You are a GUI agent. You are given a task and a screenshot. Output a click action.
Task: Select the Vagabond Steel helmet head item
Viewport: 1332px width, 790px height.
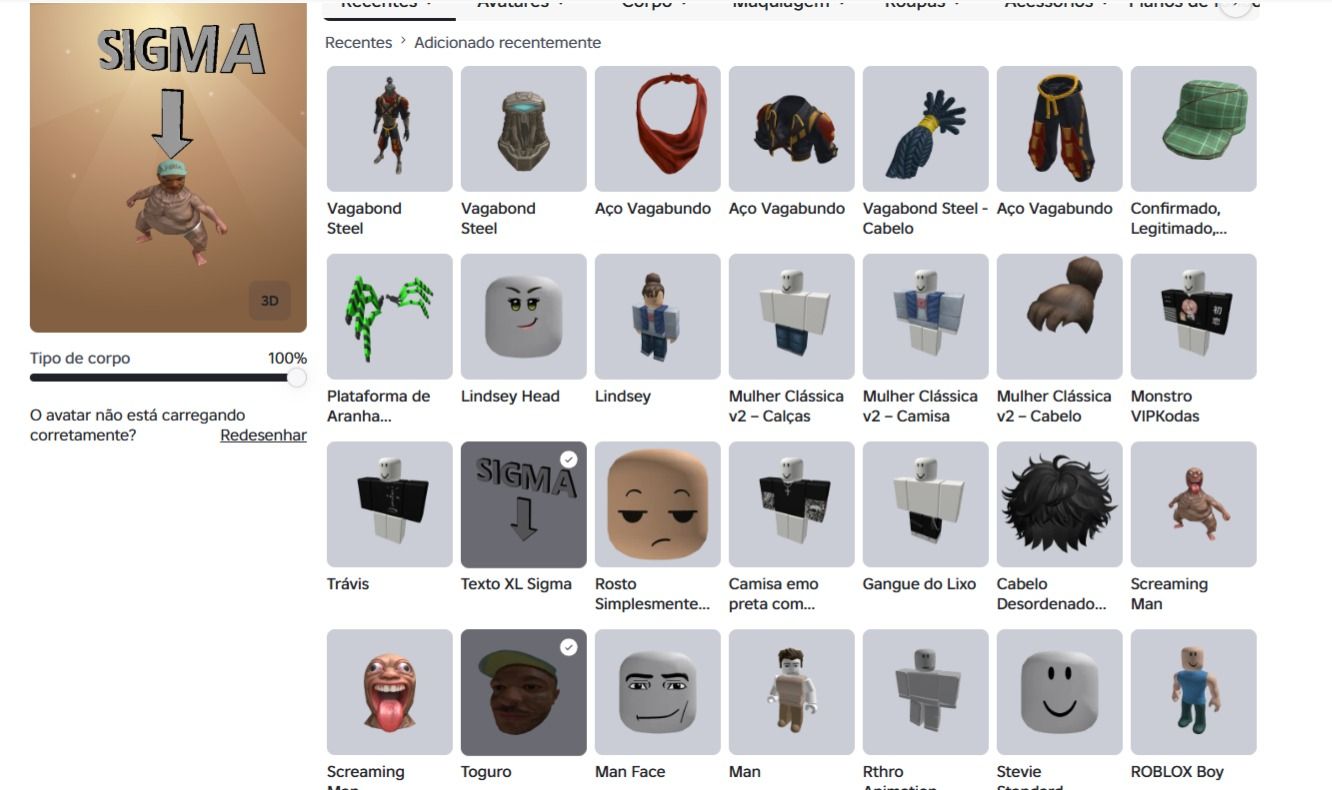tap(524, 129)
